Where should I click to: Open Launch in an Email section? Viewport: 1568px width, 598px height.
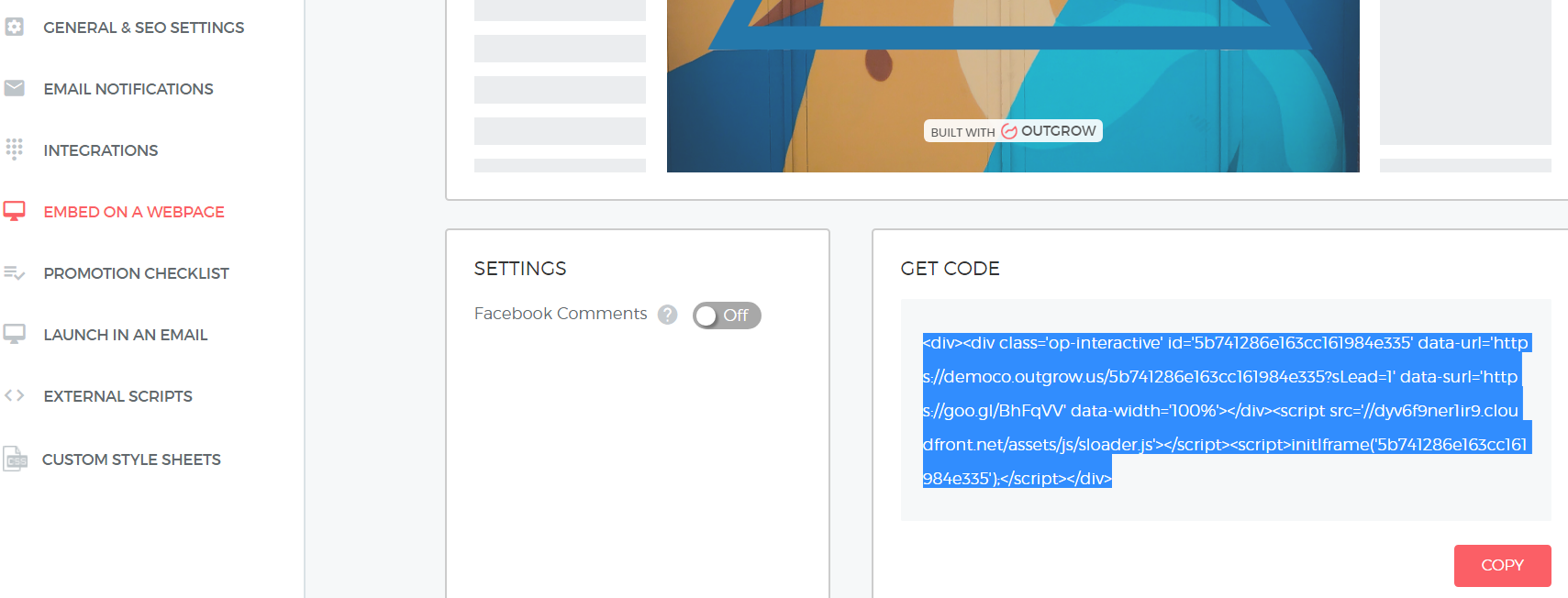[126, 335]
